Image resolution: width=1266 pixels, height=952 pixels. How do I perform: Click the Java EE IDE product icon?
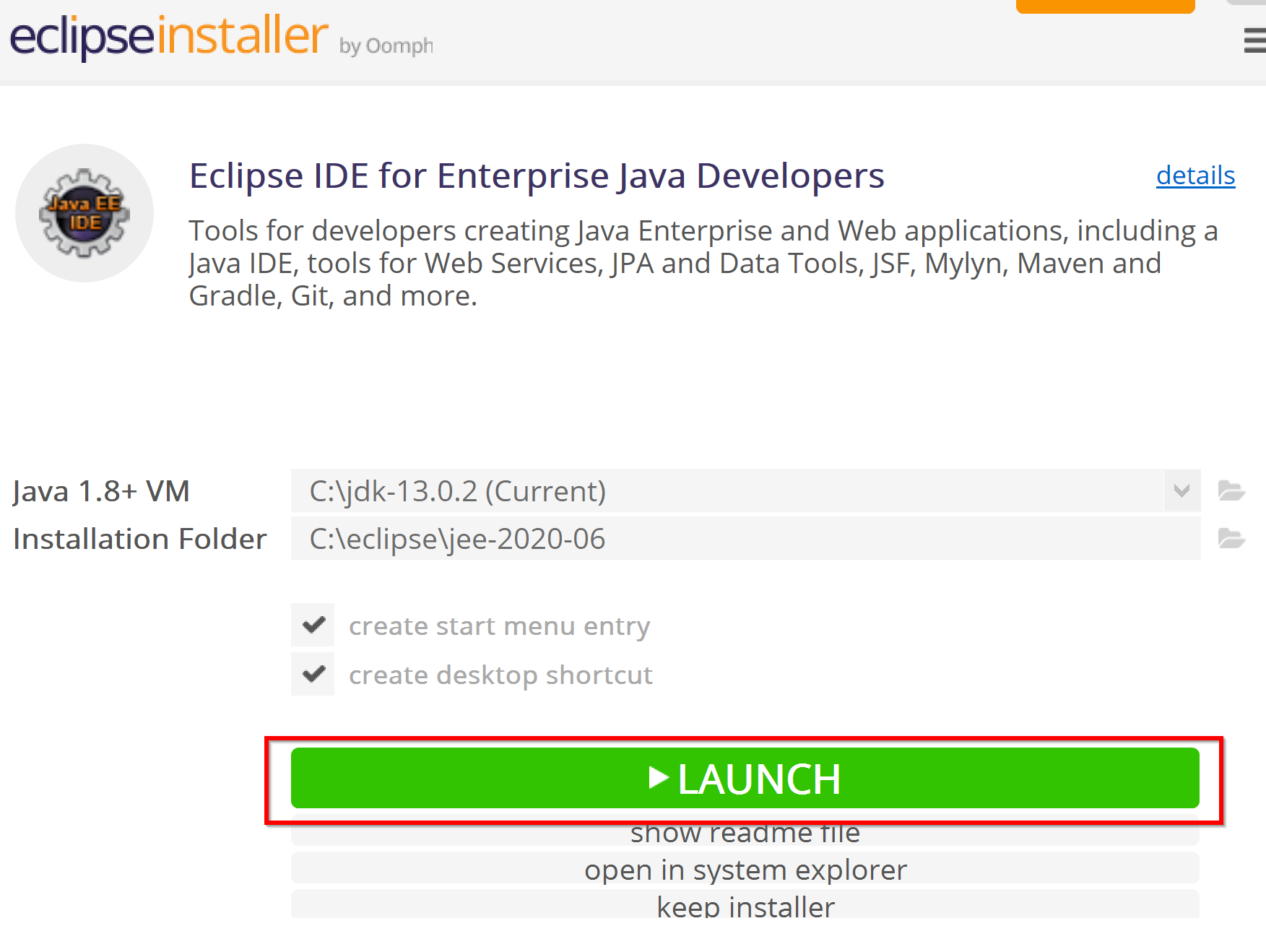pyautogui.click(x=84, y=213)
